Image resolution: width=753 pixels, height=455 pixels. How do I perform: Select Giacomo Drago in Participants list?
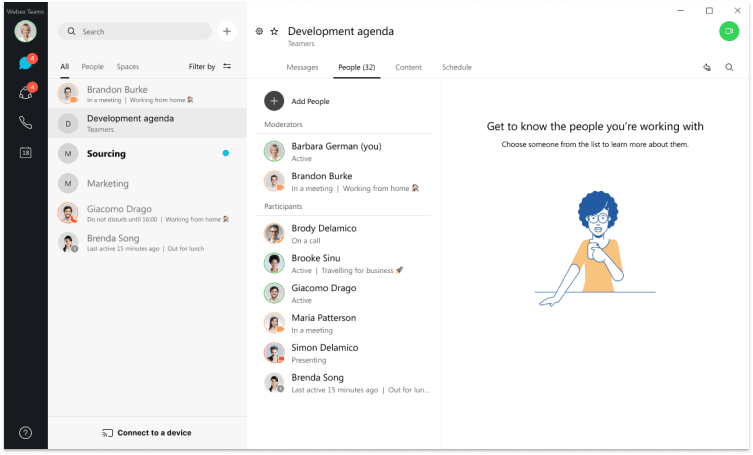[x=344, y=293]
